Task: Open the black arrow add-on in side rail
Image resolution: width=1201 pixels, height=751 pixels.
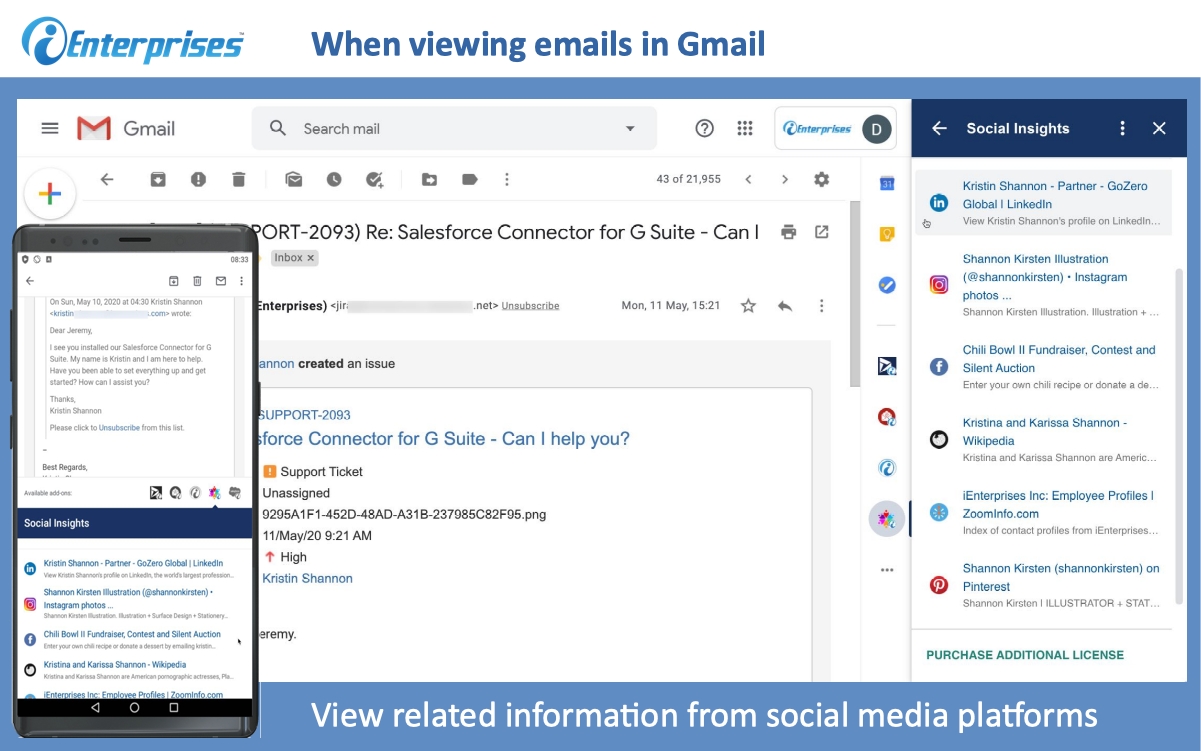Action: click(886, 365)
